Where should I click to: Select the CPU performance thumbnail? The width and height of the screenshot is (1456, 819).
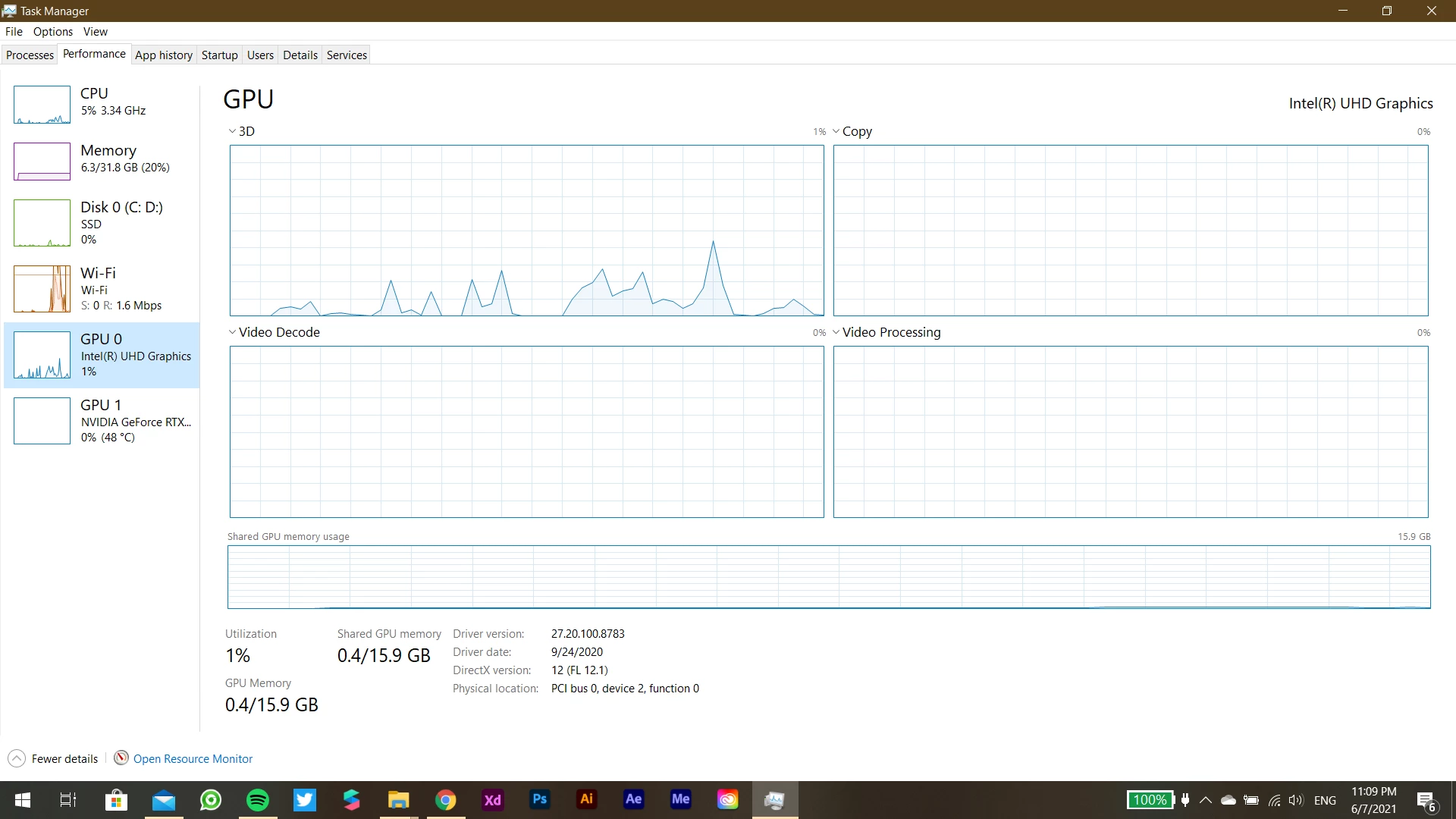42,104
